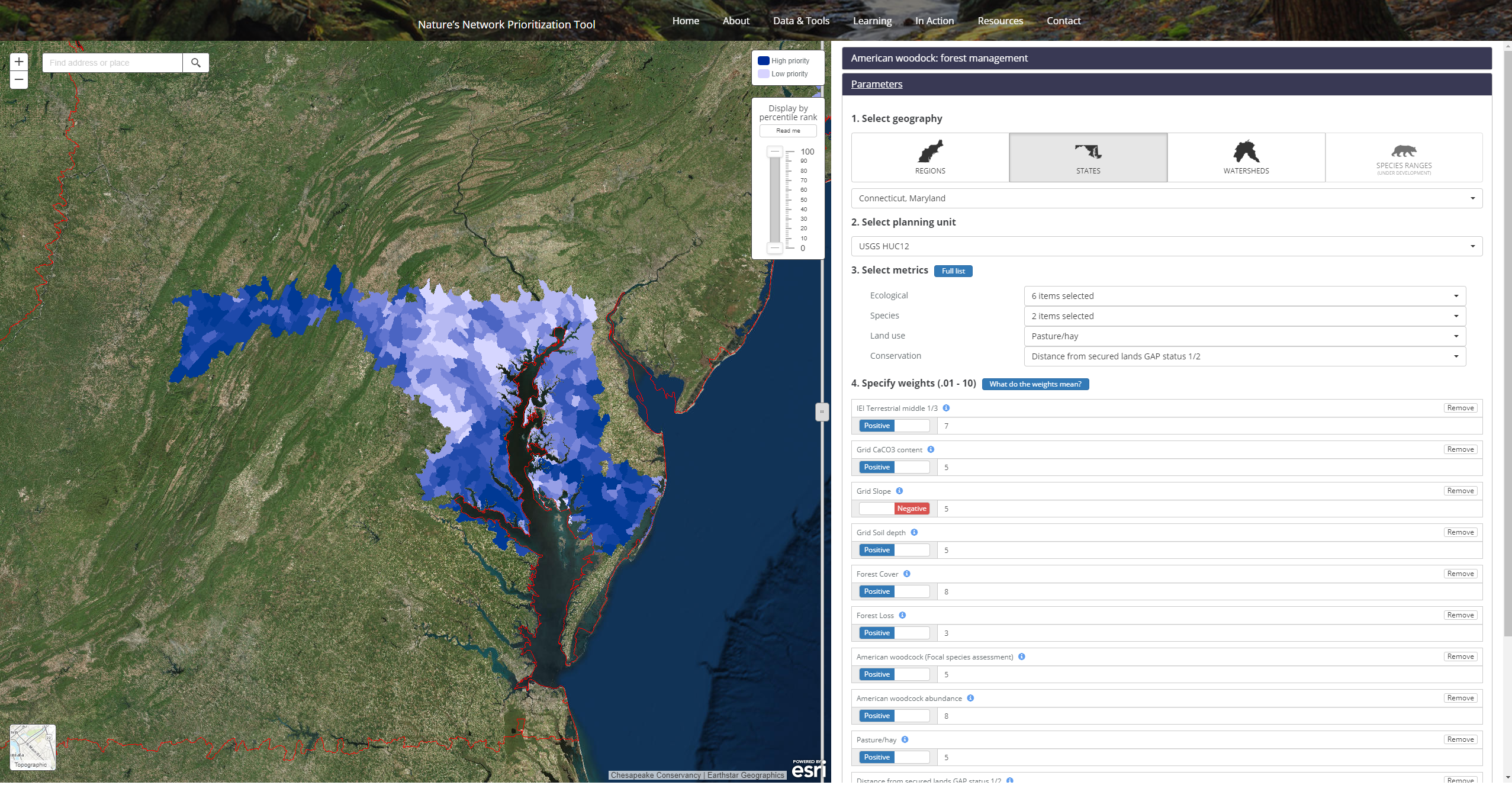Zoom out on the map
This screenshot has width=1512, height=785.
point(19,80)
